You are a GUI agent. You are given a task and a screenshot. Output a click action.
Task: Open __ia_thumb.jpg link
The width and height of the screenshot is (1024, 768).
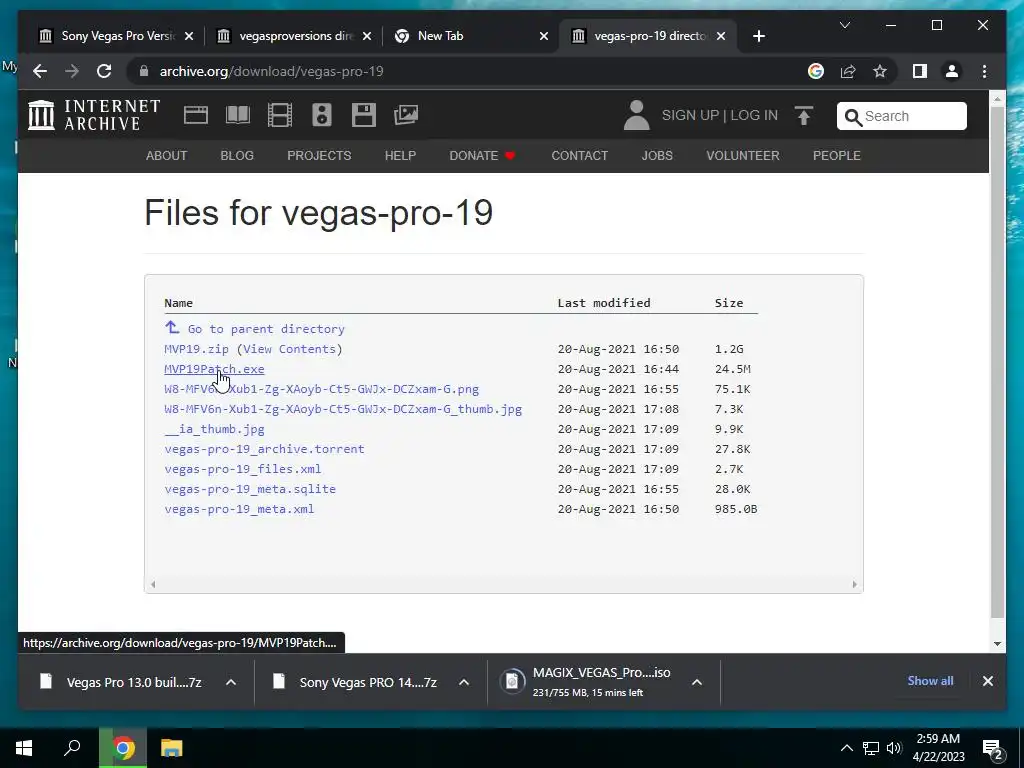pyautogui.click(x=215, y=429)
